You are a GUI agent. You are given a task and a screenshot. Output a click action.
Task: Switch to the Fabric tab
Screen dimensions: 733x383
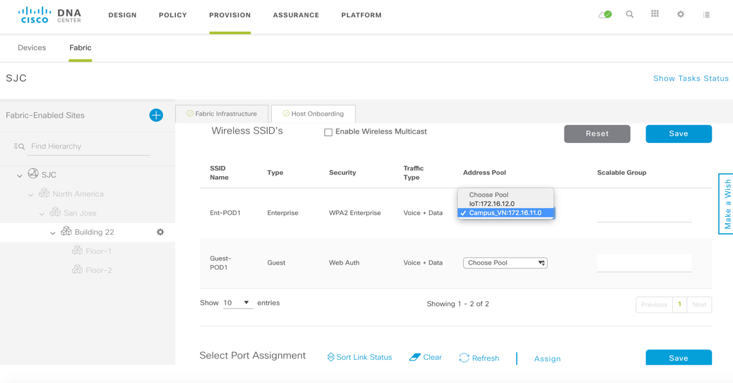pyautogui.click(x=80, y=48)
